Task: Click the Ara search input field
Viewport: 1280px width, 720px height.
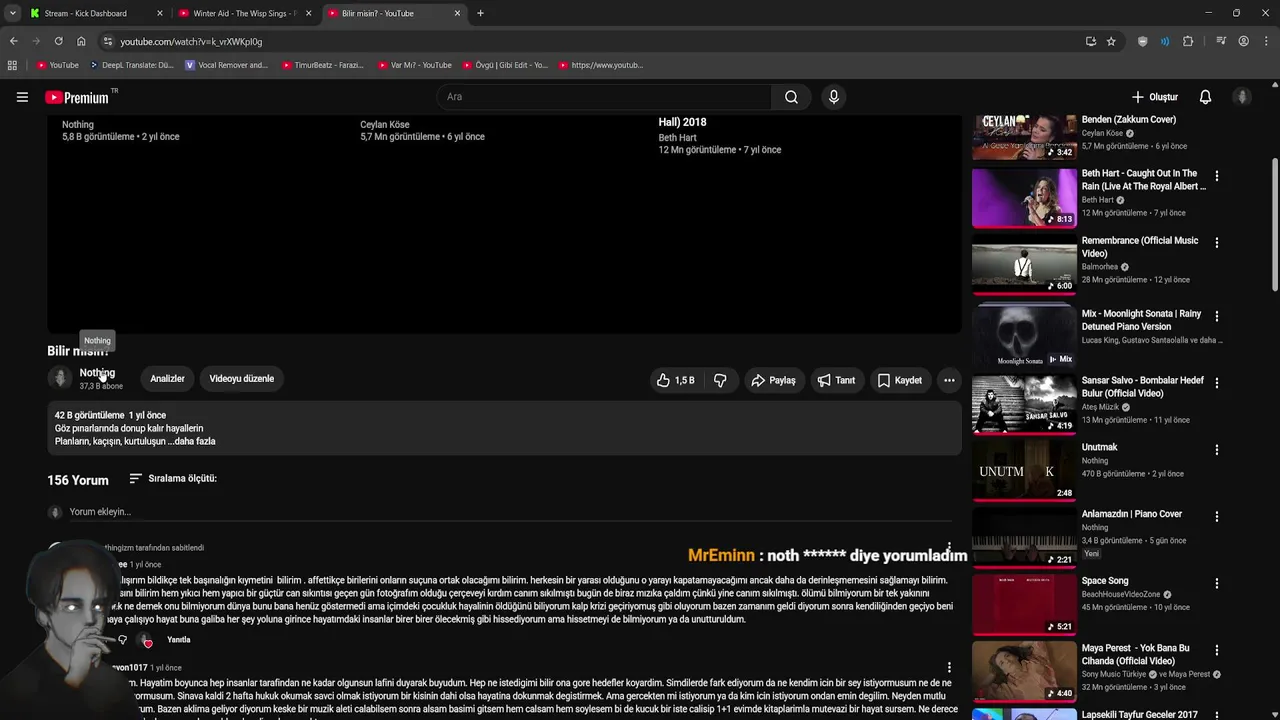Action: [603, 97]
